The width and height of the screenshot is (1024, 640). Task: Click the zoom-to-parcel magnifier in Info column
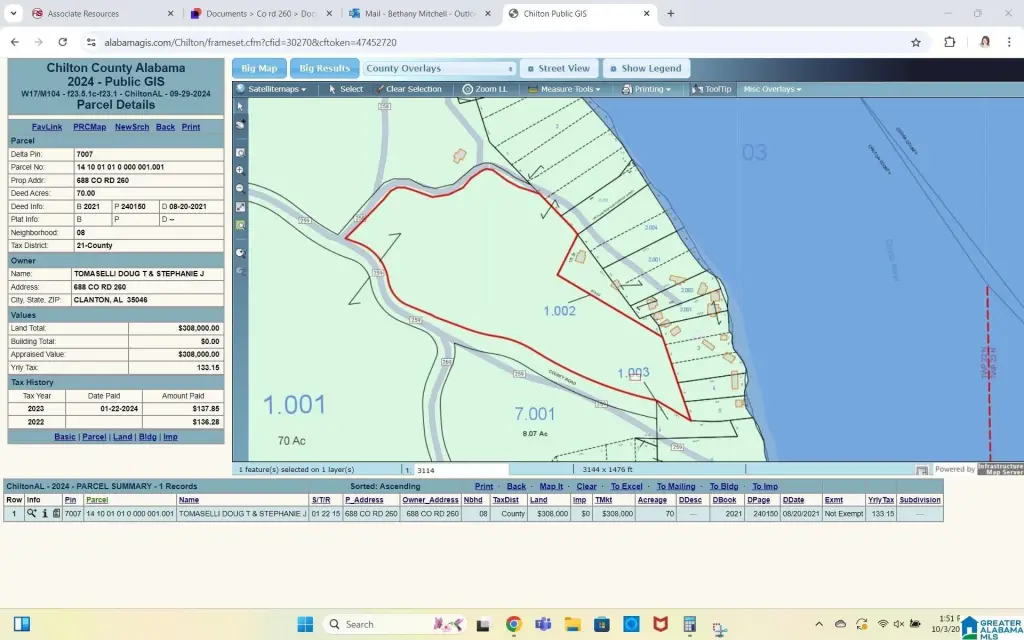tap(32, 513)
